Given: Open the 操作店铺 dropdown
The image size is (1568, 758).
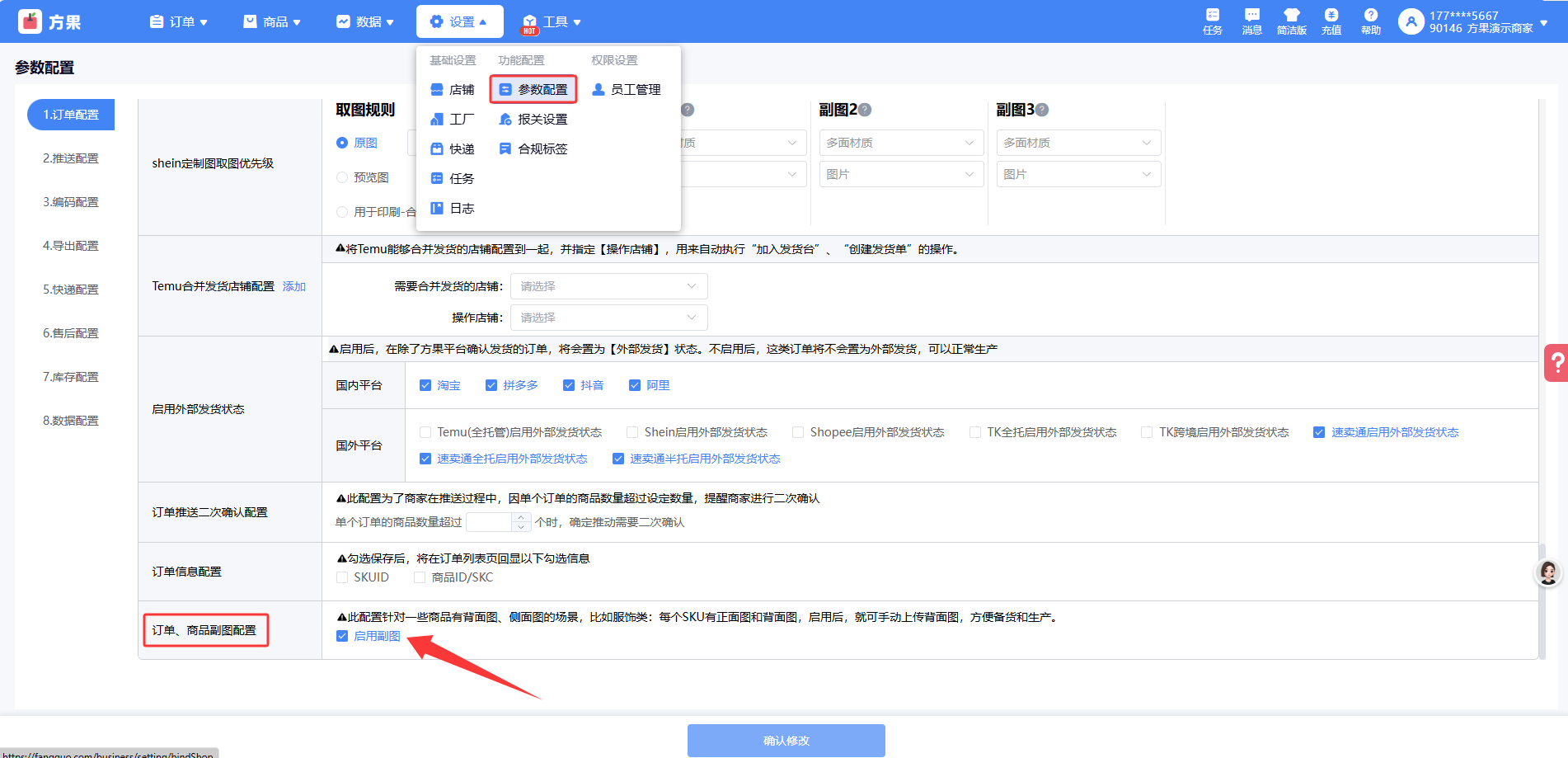Looking at the screenshot, I should coord(608,318).
